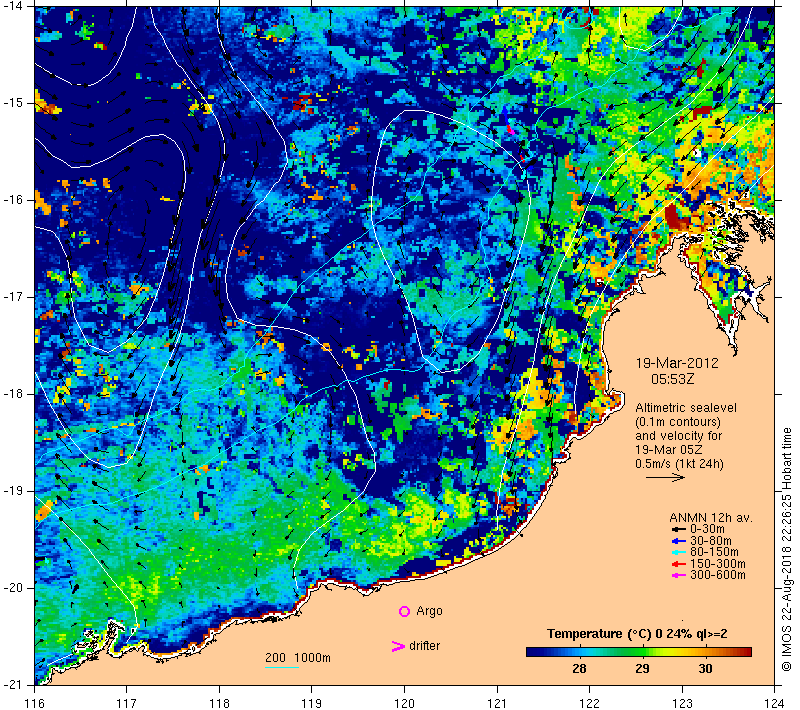Click the 'Temperature (°C) 0 24% ql>=2' title

pos(637,635)
